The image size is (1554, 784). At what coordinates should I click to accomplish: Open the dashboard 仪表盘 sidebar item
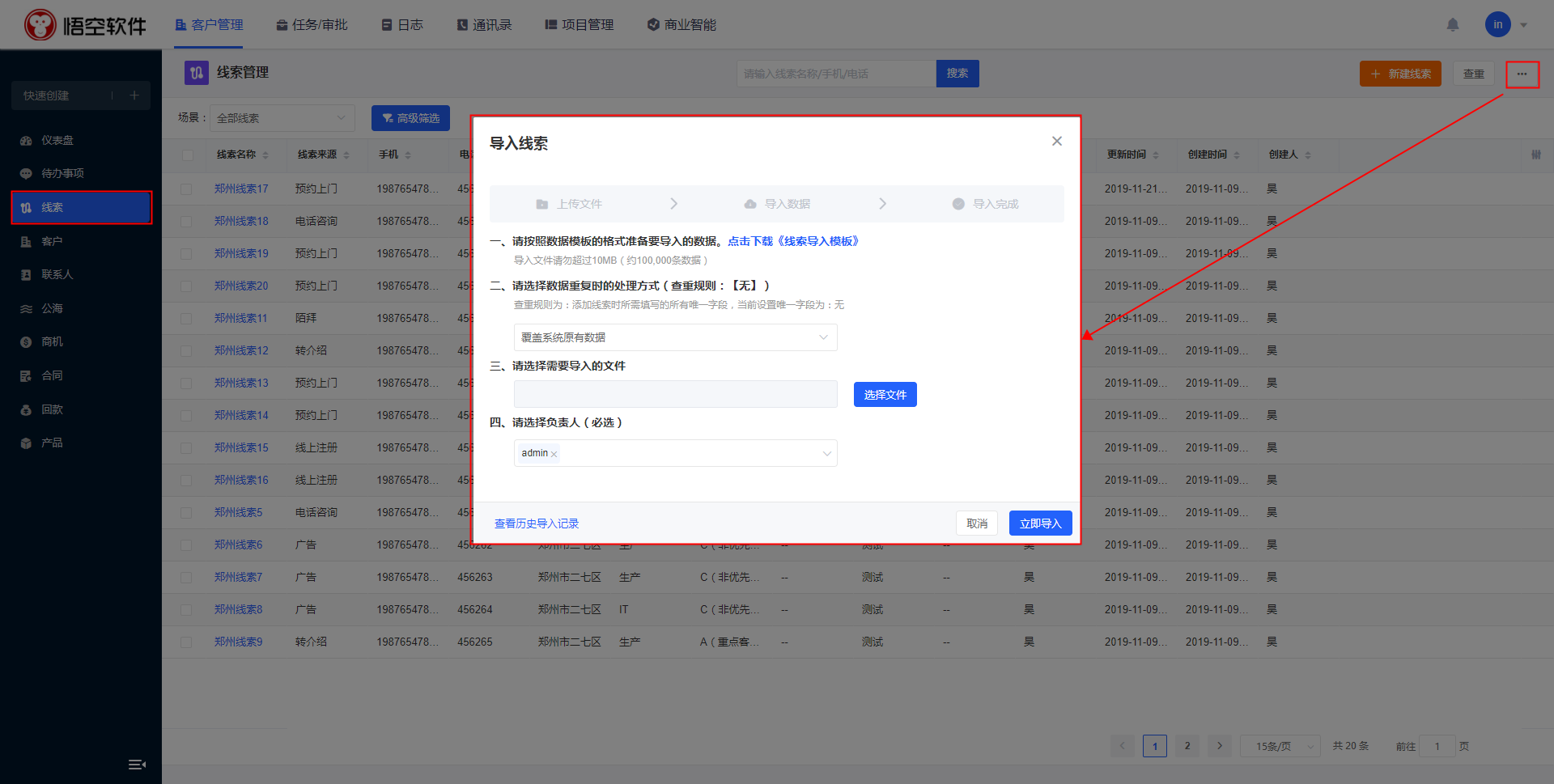point(57,140)
